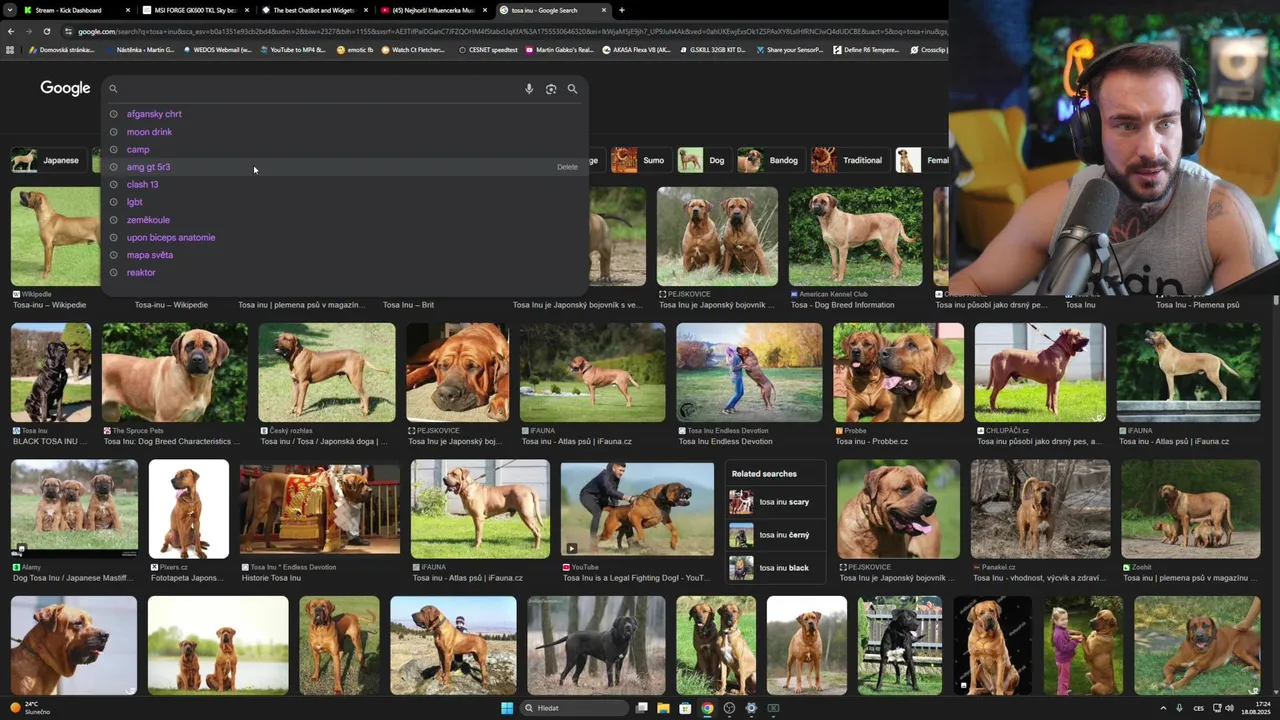Open Google Lens image search icon
This screenshot has width=1280, height=720.
coord(551,89)
